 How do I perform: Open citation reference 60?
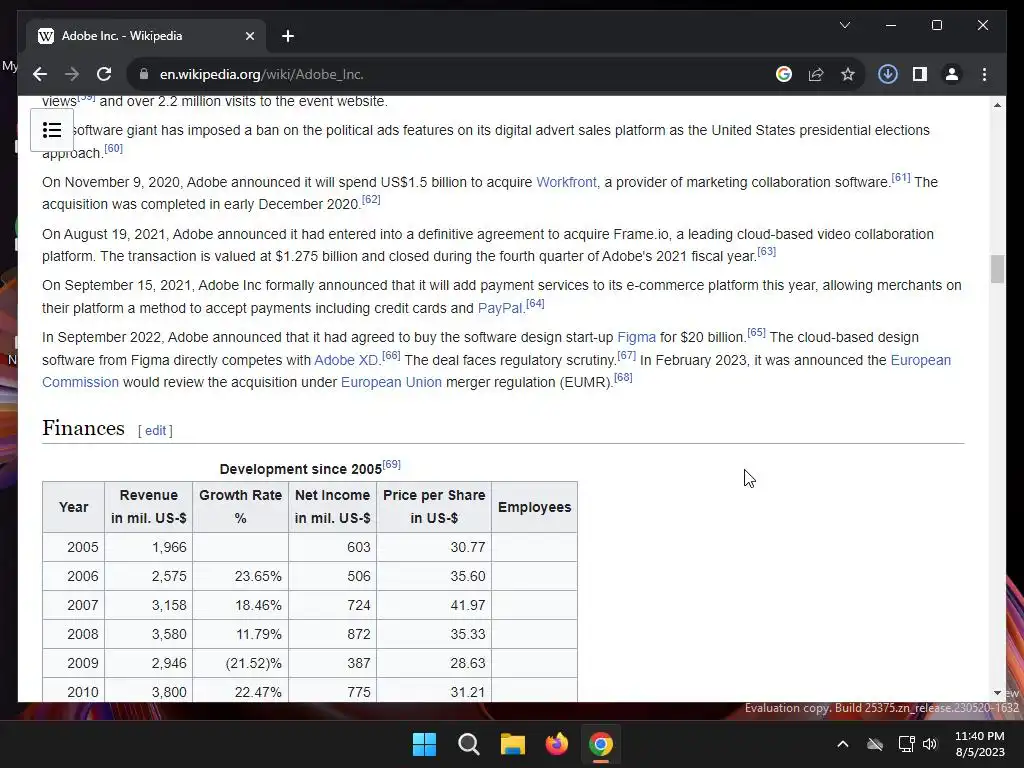[114, 148]
